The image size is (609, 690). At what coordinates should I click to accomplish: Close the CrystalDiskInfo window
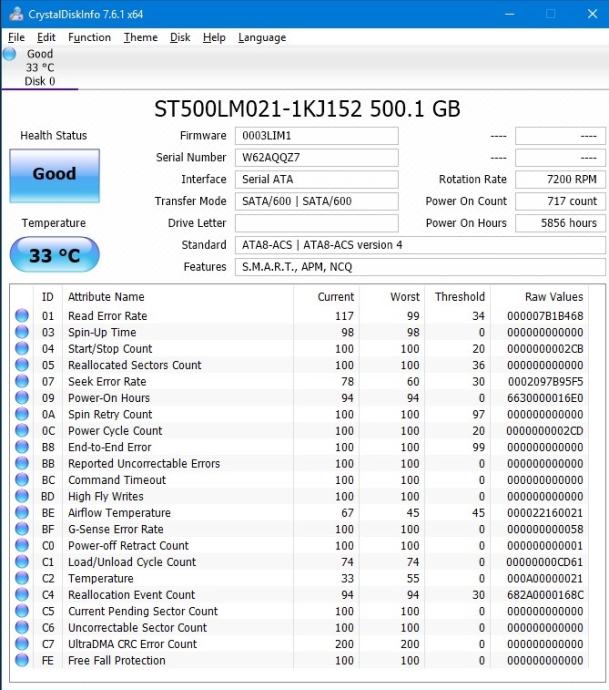point(592,14)
